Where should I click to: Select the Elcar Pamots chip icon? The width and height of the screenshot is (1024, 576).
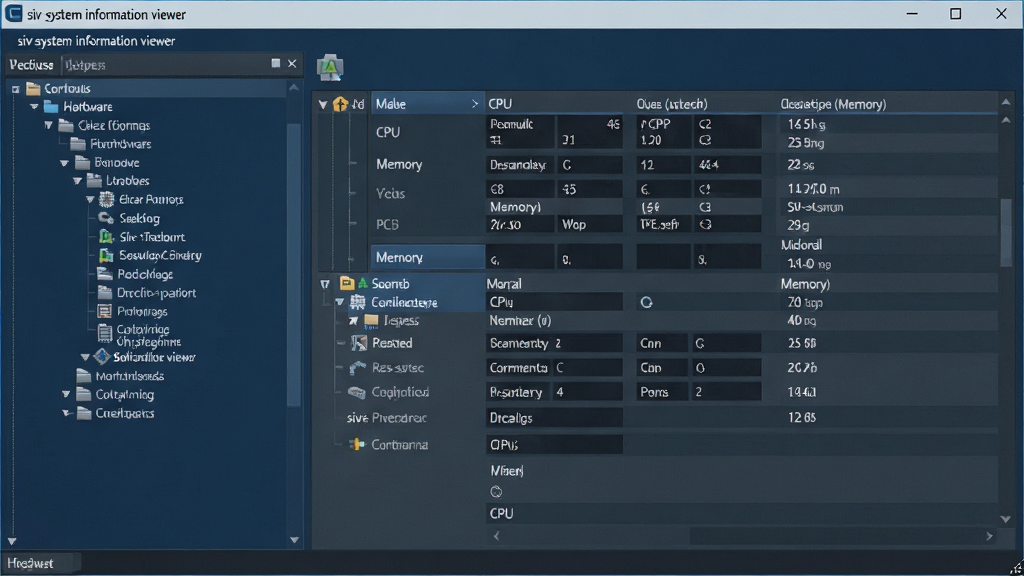(x=106, y=199)
